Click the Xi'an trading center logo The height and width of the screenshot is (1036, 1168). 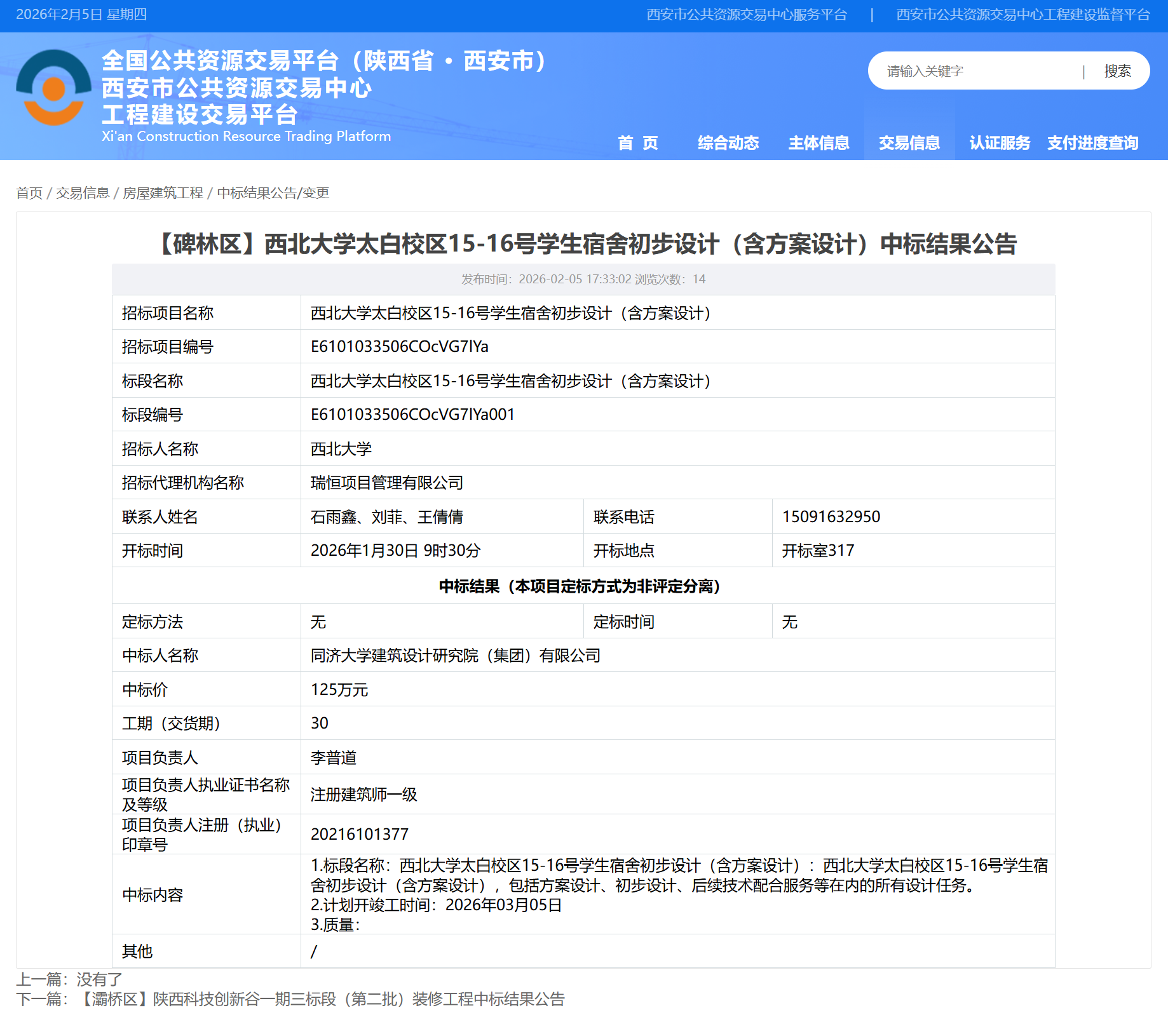pyautogui.click(x=54, y=88)
